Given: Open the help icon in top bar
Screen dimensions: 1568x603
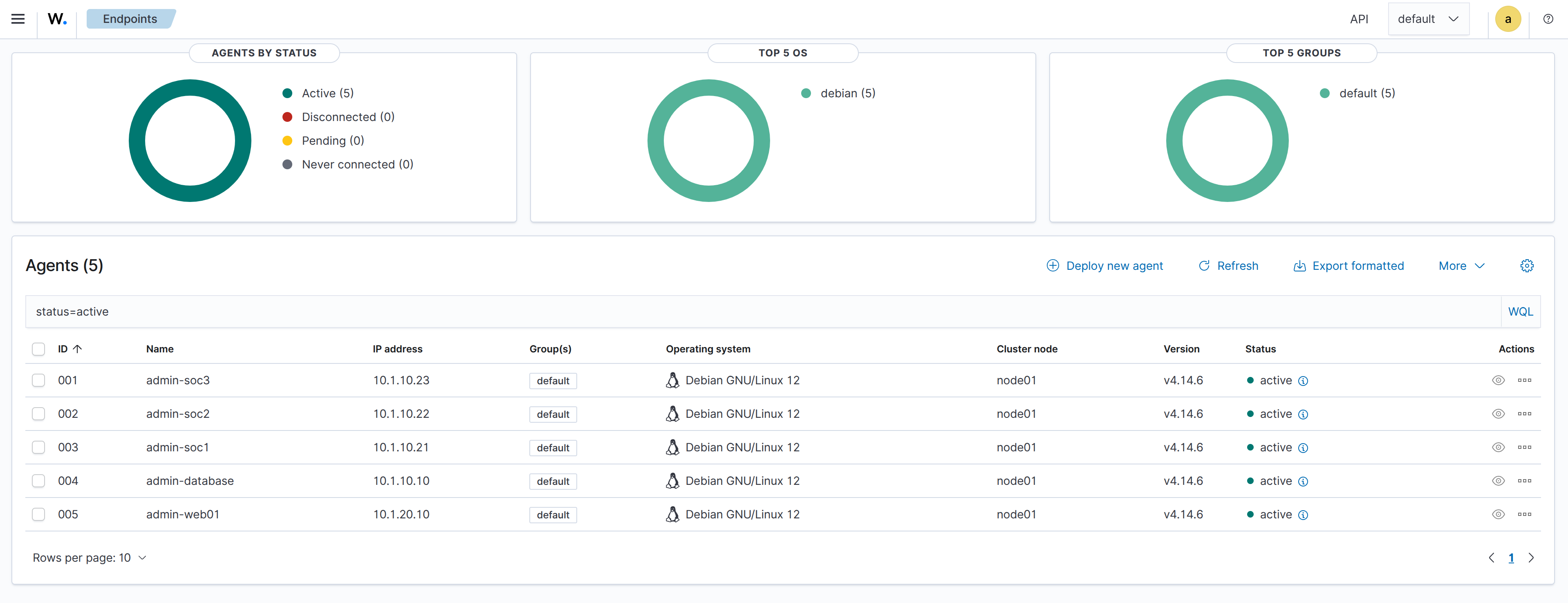Looking at the screenshot, I should click(x=1548, y=19).
